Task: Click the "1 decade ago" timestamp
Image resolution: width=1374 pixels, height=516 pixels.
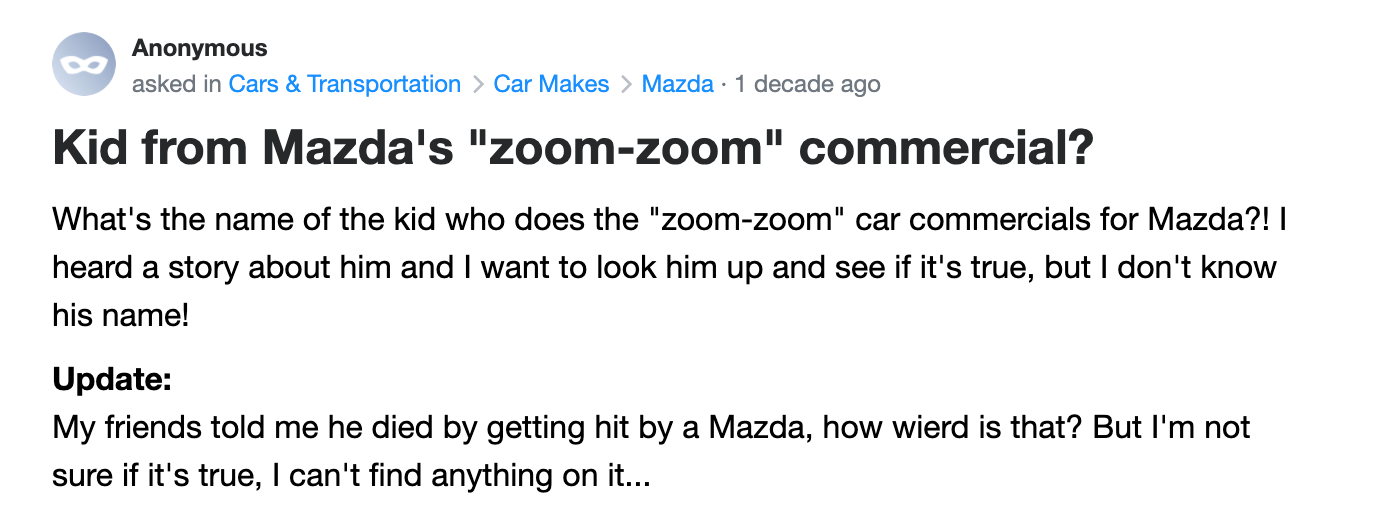Action: [808, 84]
